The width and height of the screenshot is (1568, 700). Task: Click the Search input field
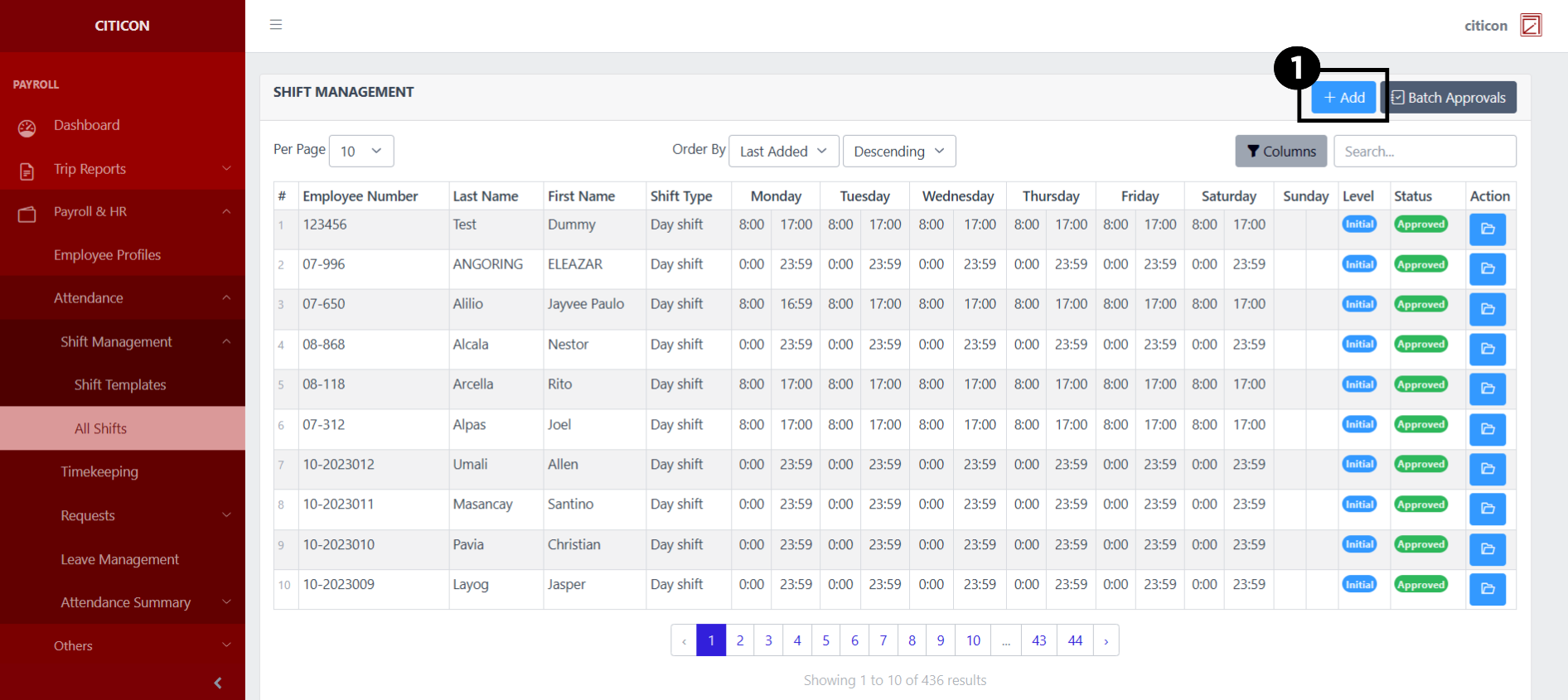click(1425, 151)
